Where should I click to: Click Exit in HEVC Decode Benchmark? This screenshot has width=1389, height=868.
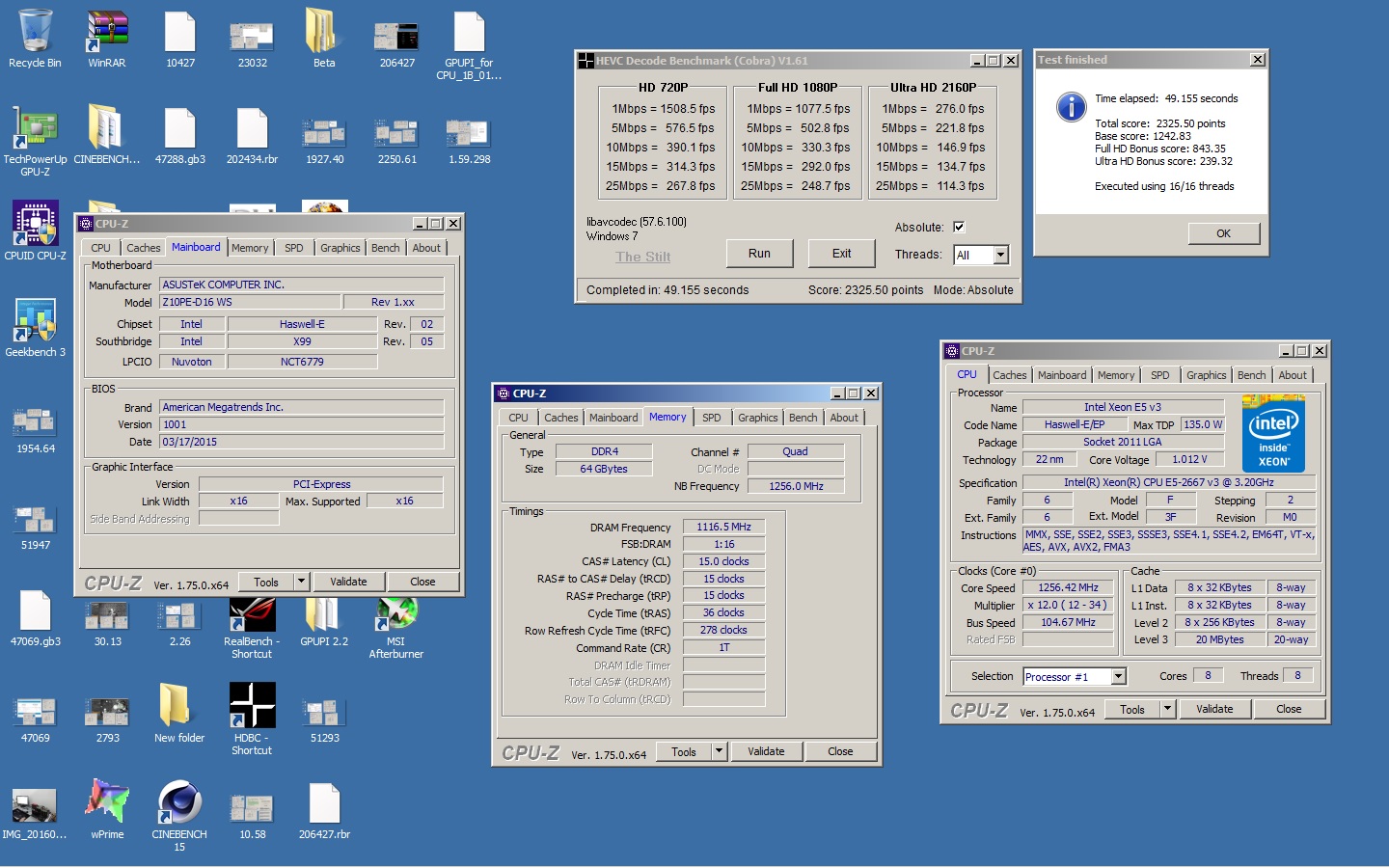click(842, 254)
